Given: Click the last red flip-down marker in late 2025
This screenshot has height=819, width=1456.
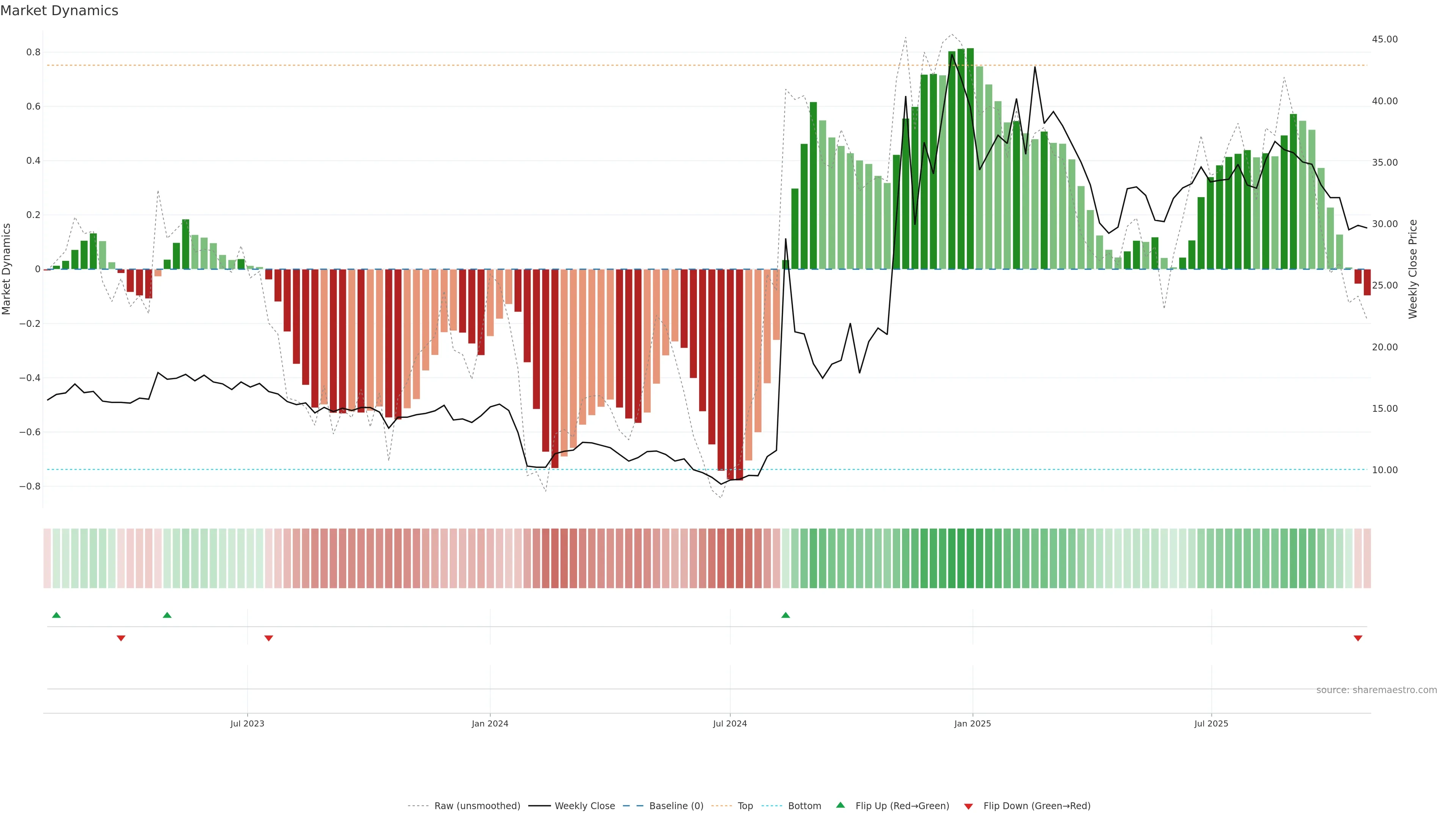Looking at the screenshot, I should tap(1358, 638).
